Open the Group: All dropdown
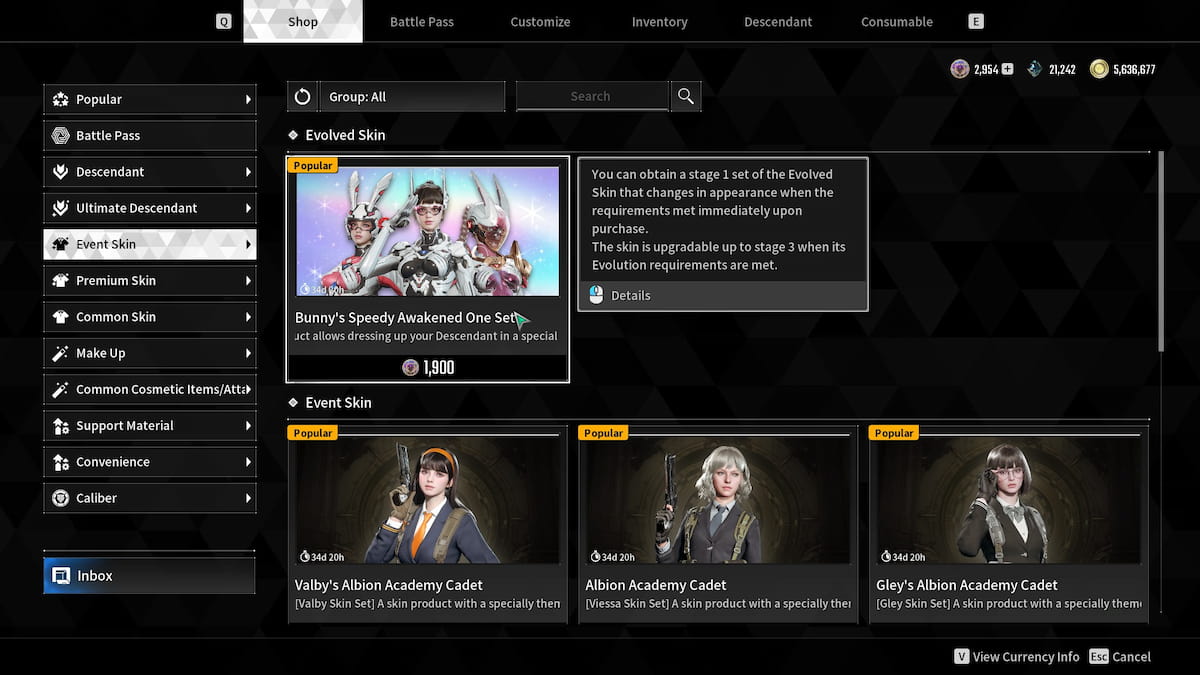 [x=410, y=96]
